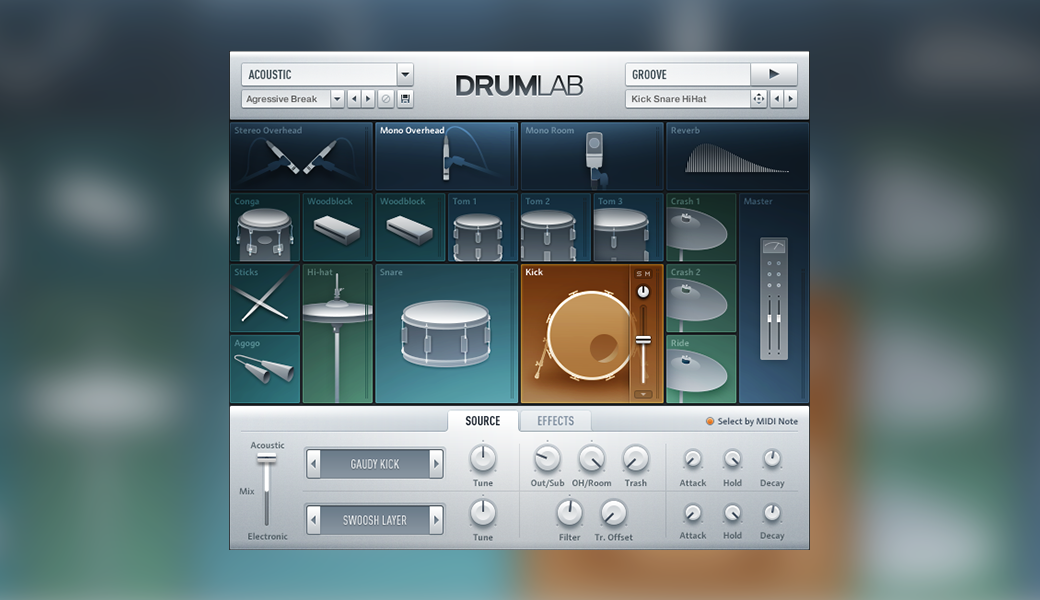
Task: Select the Tom 3 drum pad
Action: coord(628,227)
